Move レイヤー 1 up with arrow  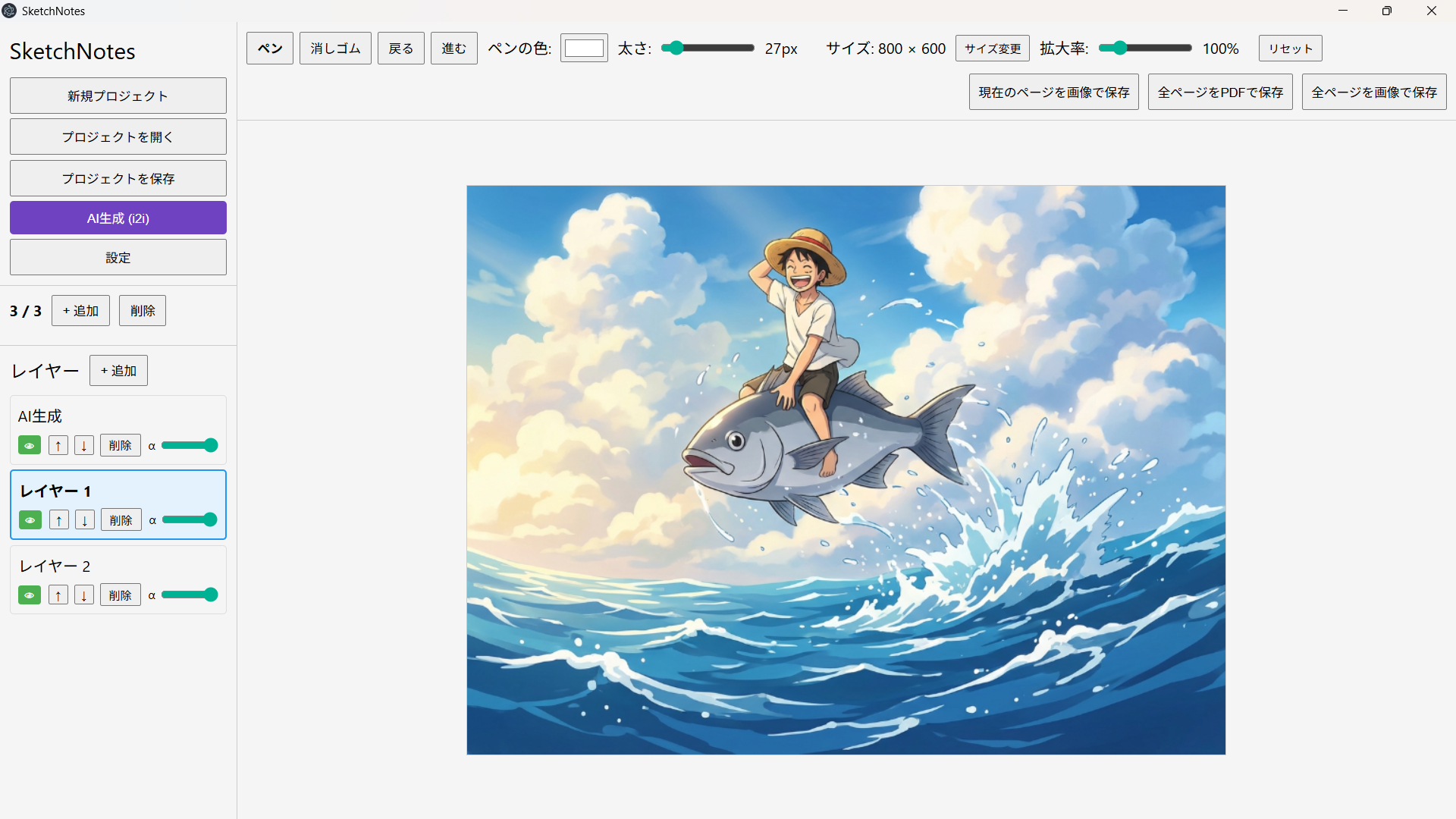[59, 519]
